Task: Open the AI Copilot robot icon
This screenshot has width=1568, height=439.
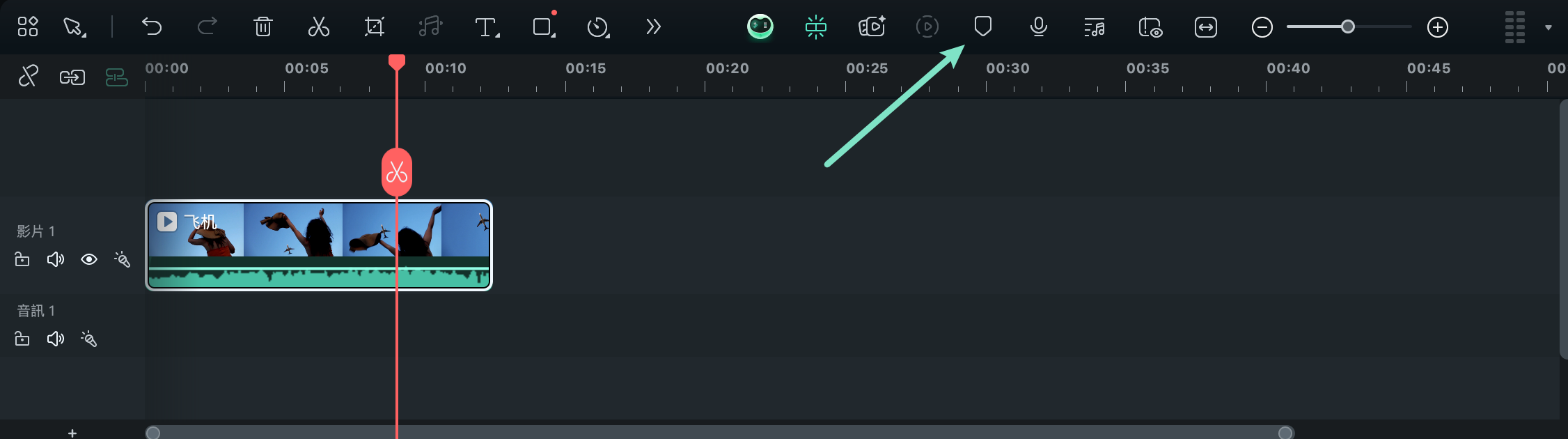Action: [x=760, y=26]
